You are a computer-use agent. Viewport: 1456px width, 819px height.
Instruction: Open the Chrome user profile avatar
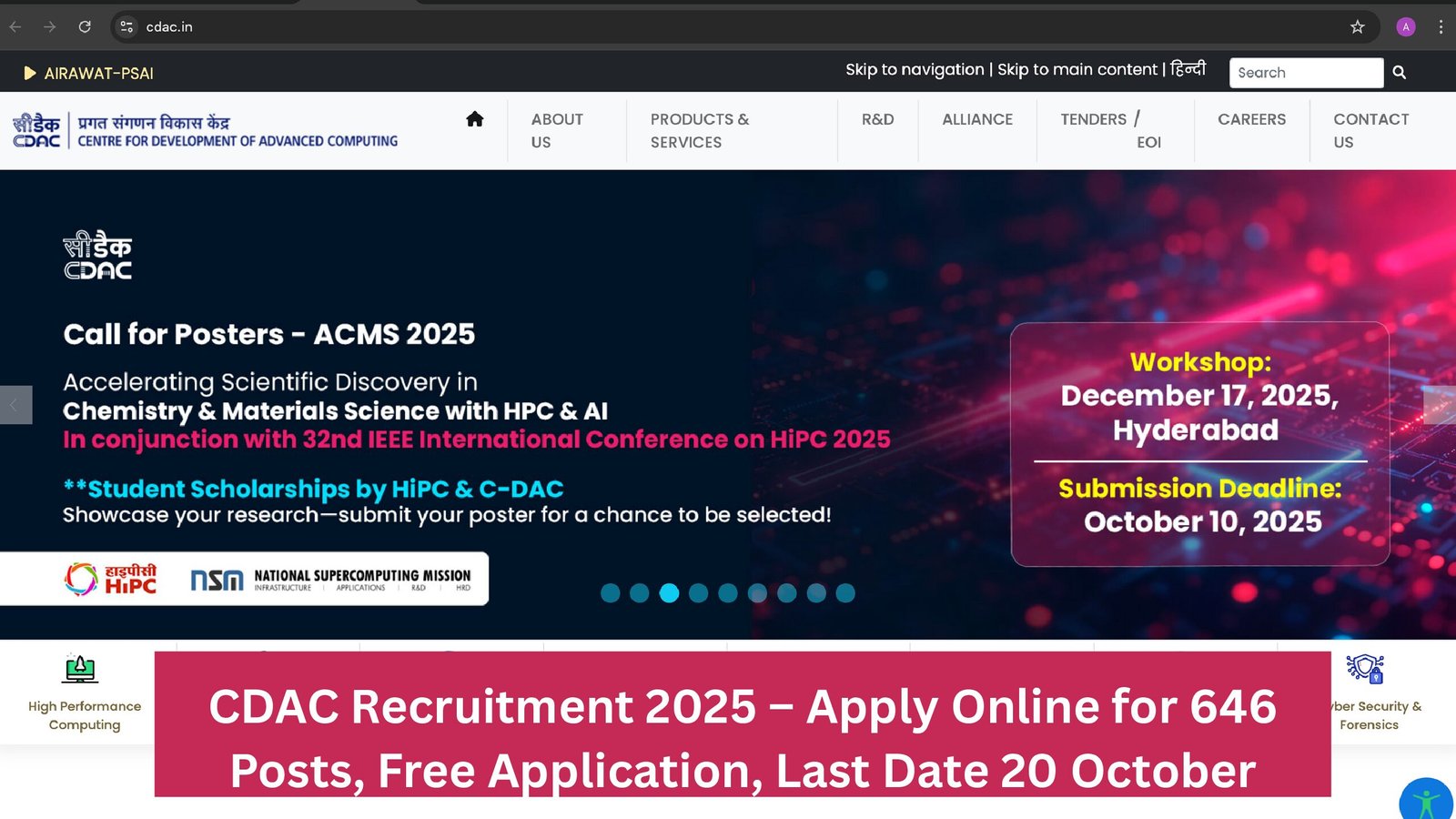pos(1405,27)
